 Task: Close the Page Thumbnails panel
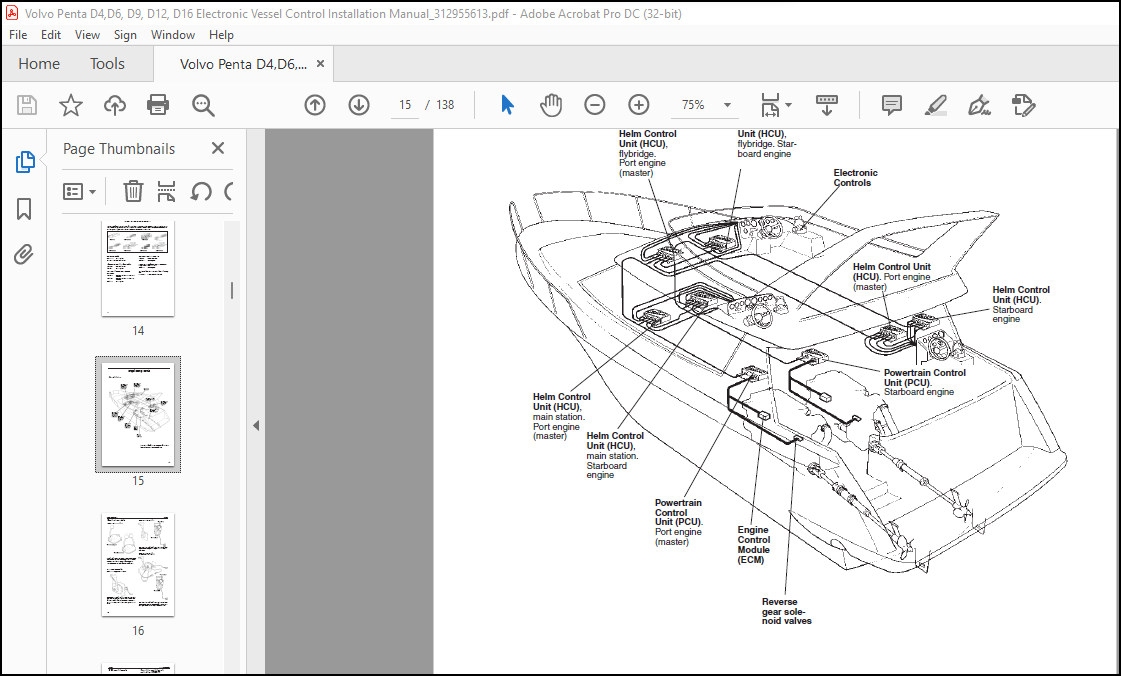point(218,148)
